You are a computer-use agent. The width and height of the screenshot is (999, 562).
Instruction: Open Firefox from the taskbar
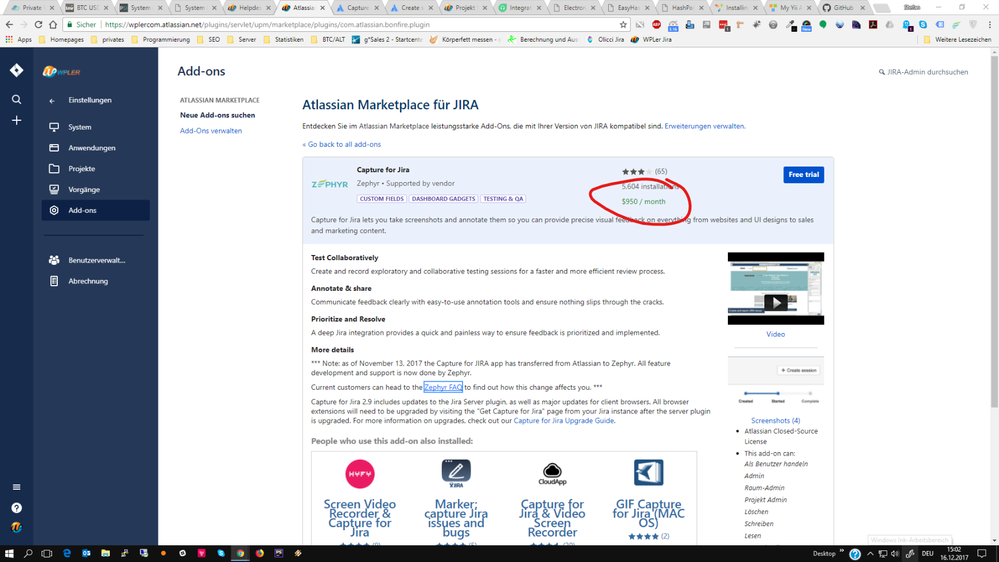259,553
